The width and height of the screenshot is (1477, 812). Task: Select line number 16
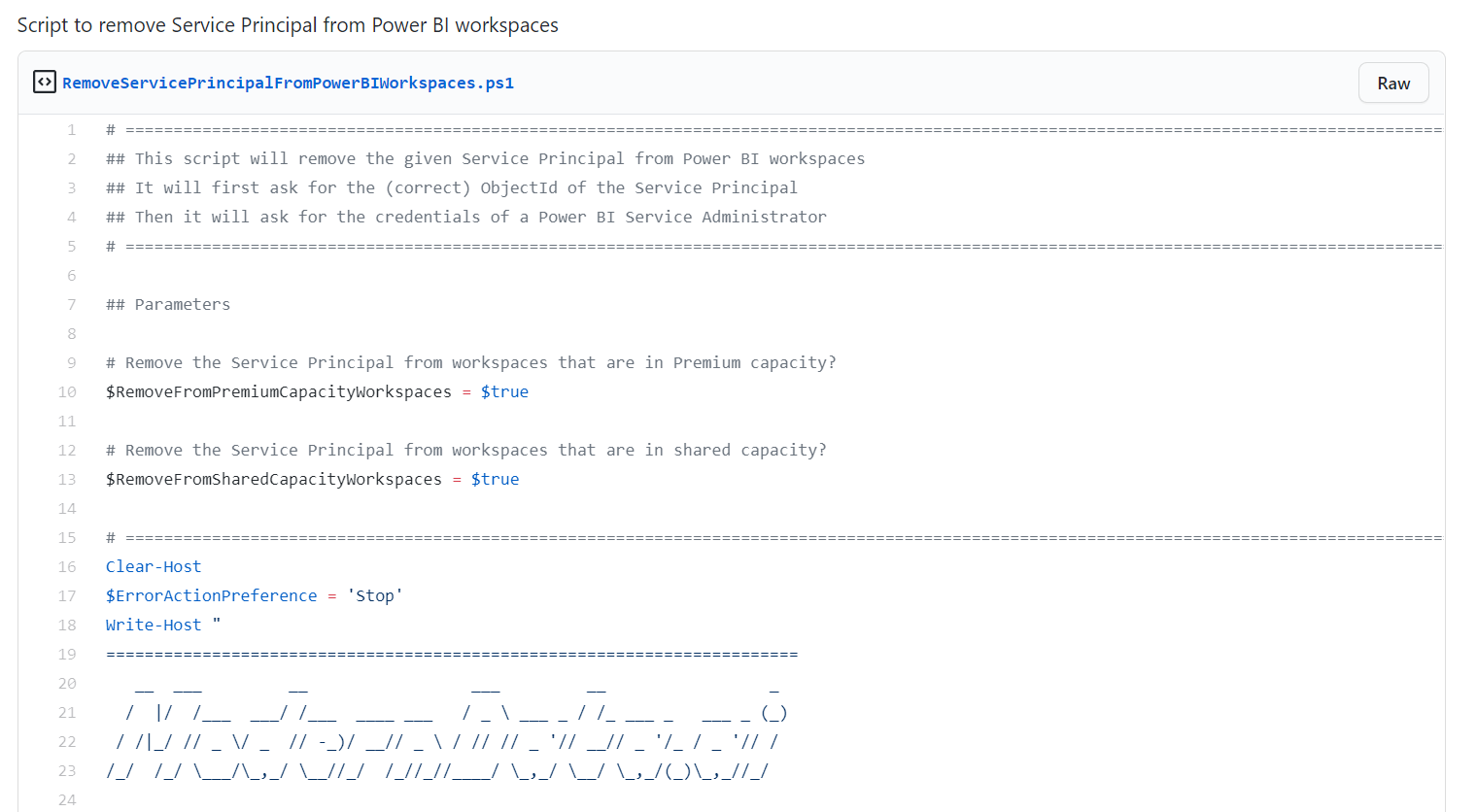[x=66, y=567]
